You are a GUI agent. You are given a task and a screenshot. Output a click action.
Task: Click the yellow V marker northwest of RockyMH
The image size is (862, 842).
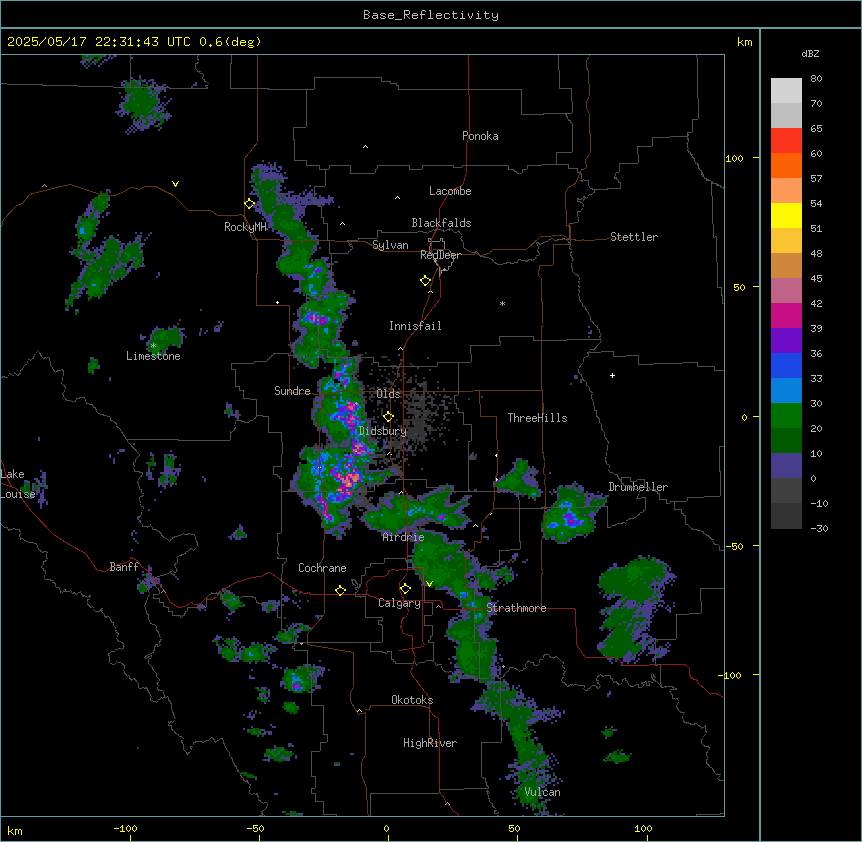(175, 184)
